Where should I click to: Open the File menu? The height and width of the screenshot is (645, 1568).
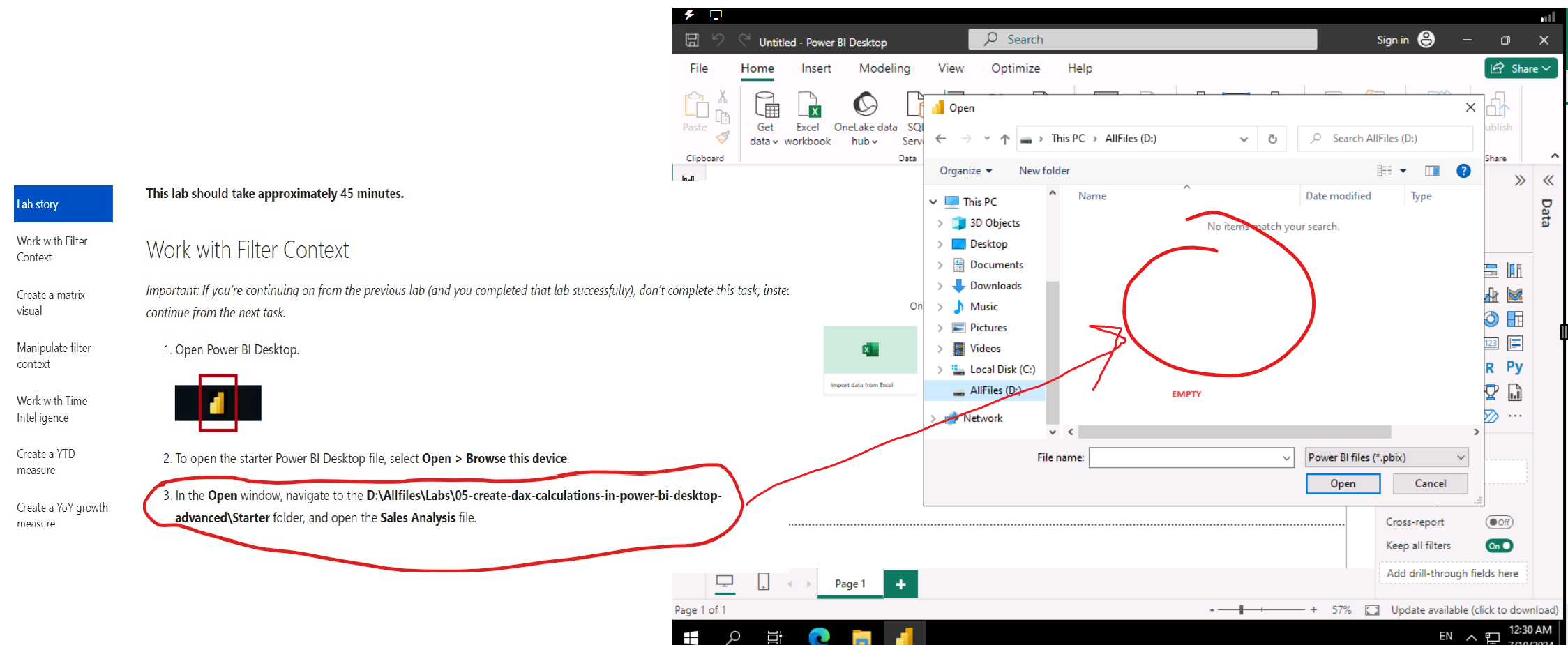[x=699, y=68]
